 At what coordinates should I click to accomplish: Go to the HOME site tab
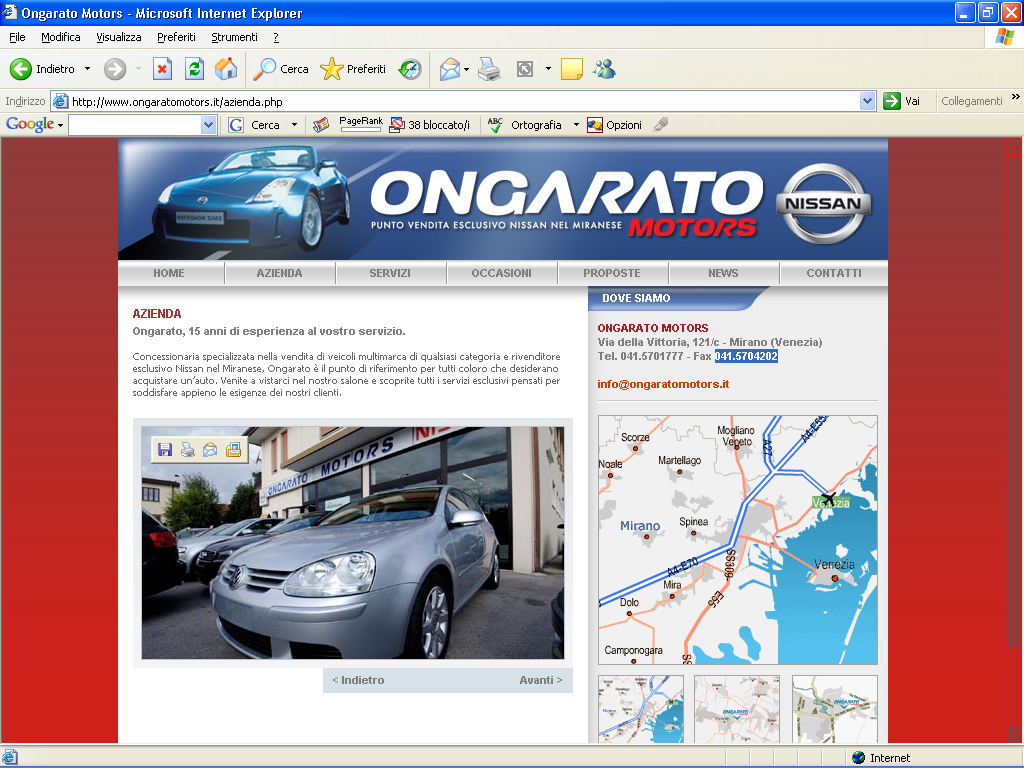point(169,273)
